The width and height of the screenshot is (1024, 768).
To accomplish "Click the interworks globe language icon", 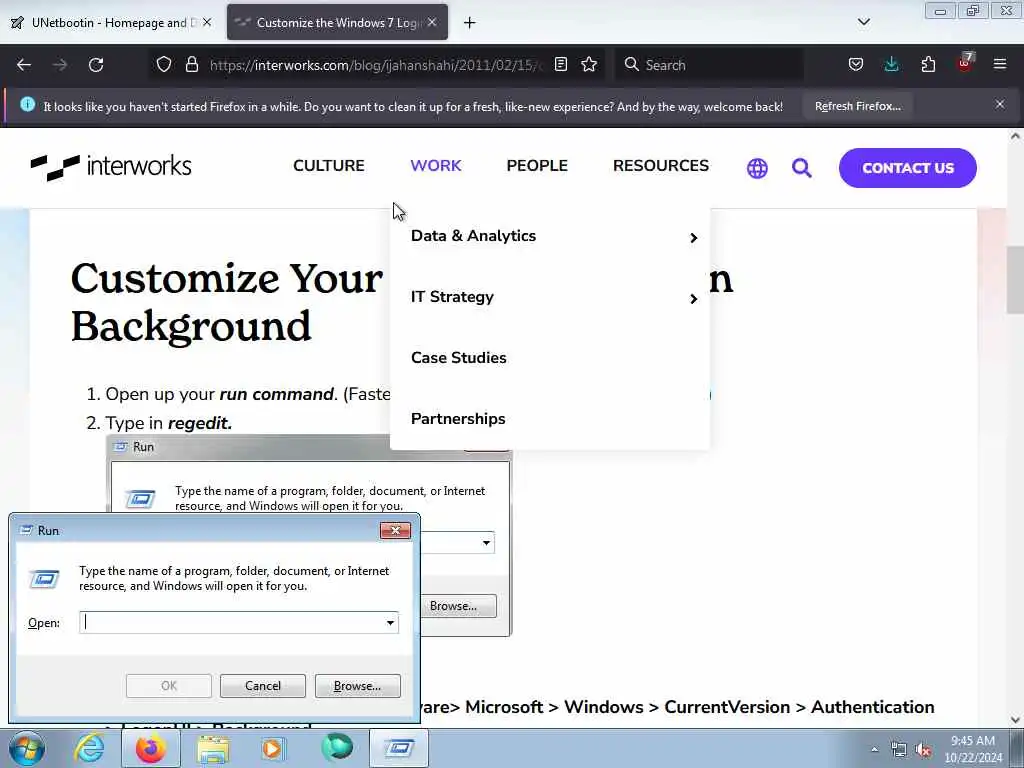I will [757, 168].
